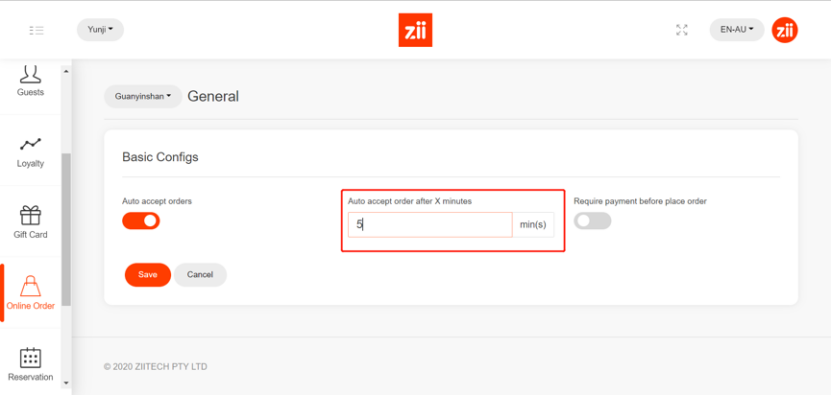Screen dimensions: 831x396
Task: Disable Auto accept orders switch
Action: pos(141,221)
